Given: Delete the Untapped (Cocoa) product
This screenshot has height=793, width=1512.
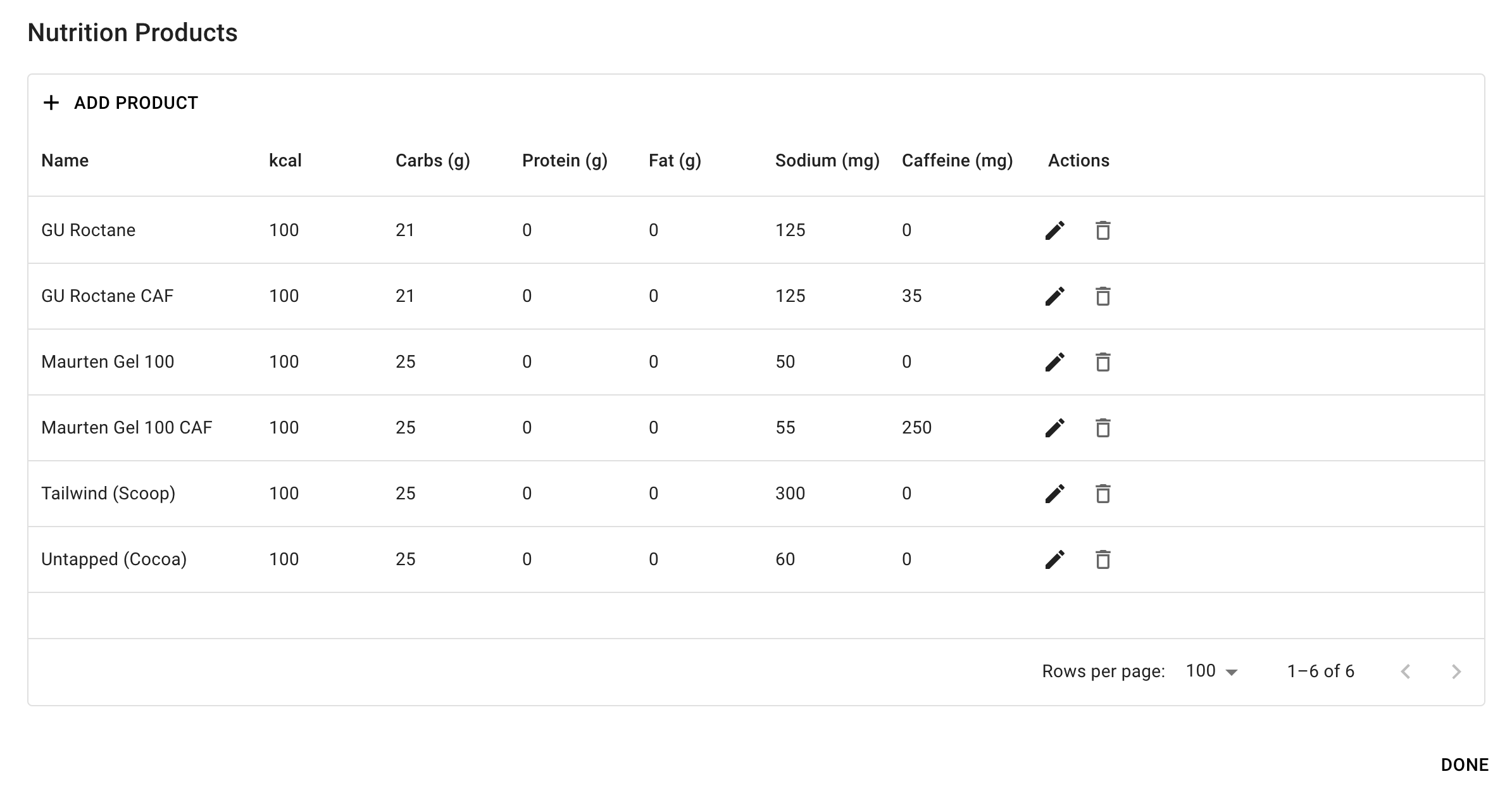Looking at the screenshot, I should coord(1102,559).
